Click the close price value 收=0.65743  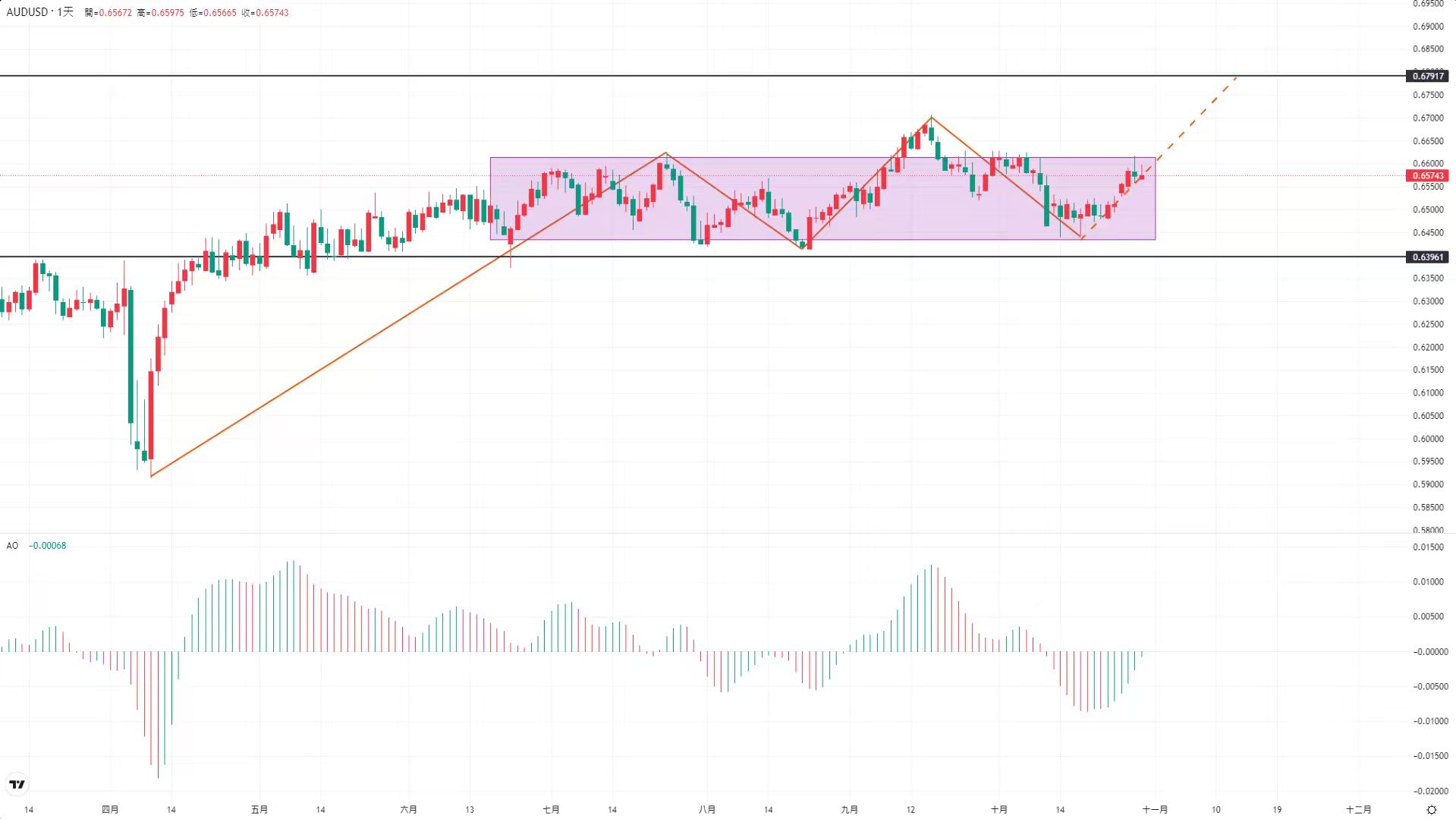266,13
